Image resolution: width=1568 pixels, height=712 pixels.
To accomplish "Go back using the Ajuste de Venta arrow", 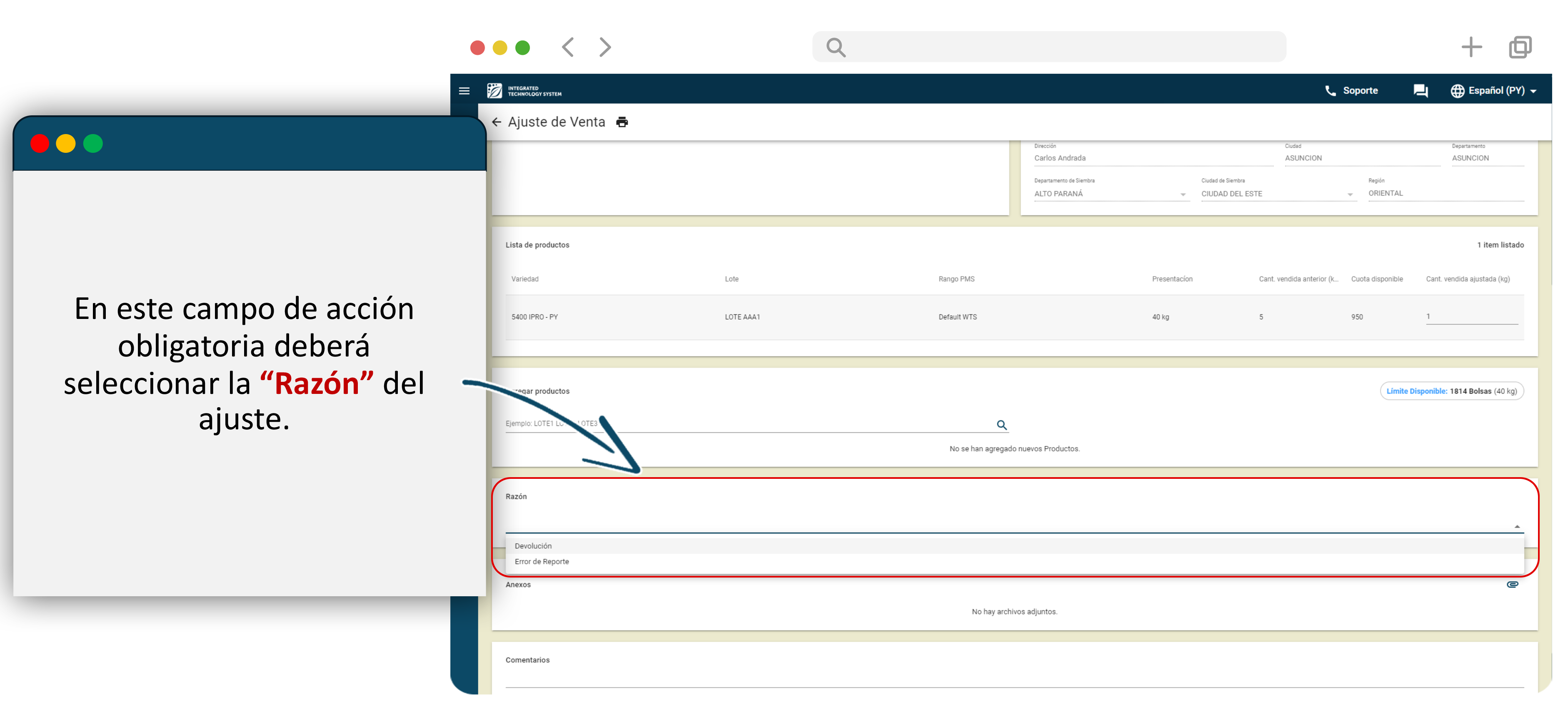I will [497, 122].
